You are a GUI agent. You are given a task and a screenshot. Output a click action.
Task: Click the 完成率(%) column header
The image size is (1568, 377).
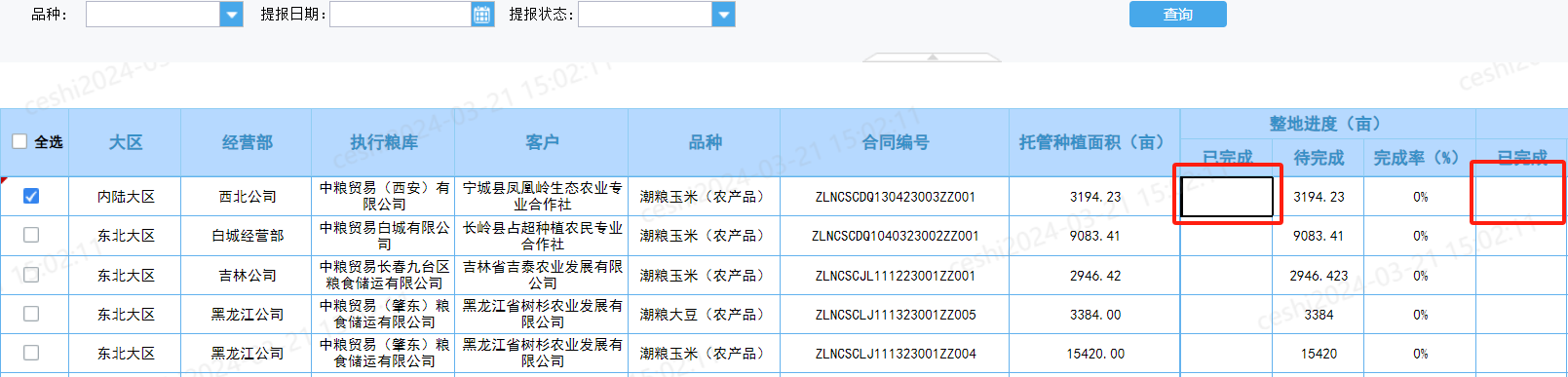pos(1420,158)
